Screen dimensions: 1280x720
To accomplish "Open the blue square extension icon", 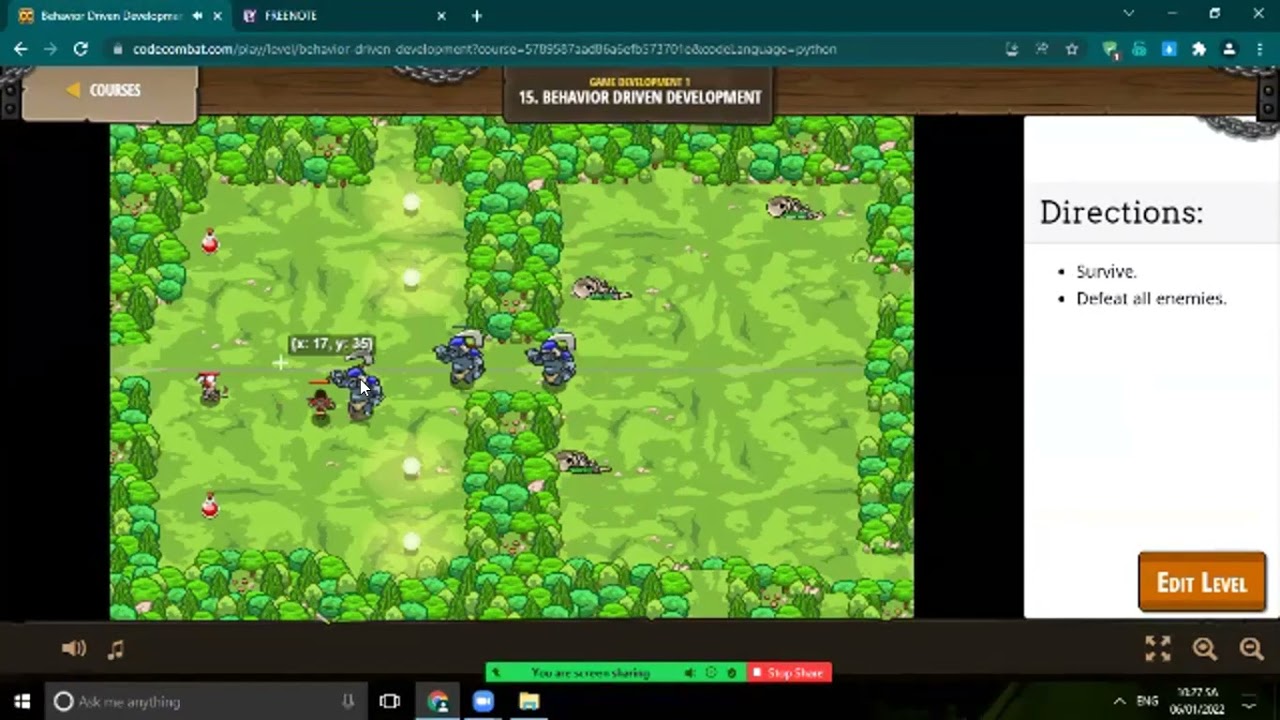I will [1168, 48].
